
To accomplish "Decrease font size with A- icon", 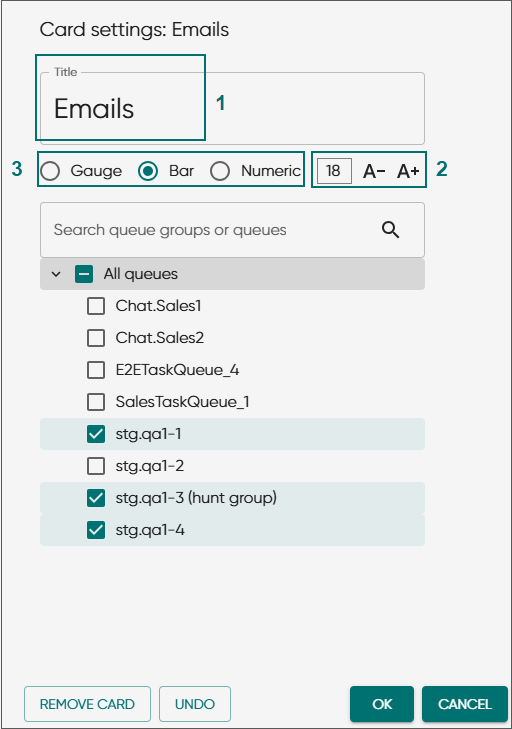I will (x=374, y=171).
